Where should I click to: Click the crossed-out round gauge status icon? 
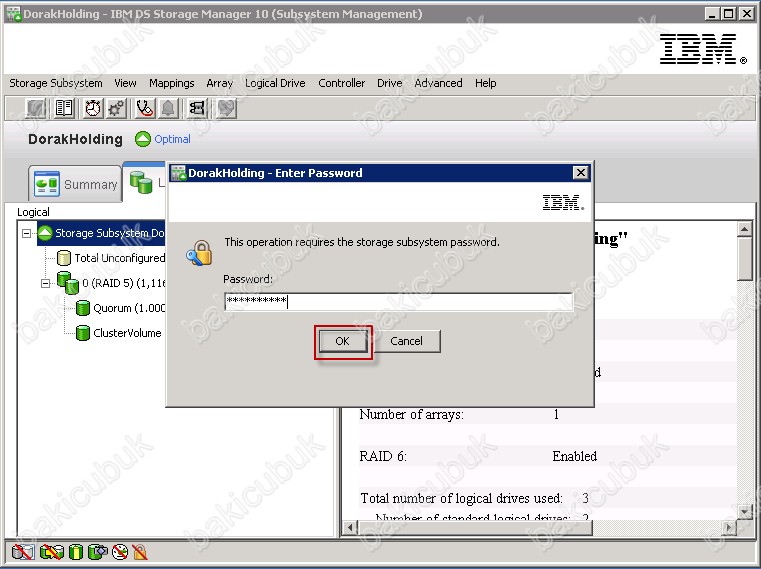(x=120, y=552)
